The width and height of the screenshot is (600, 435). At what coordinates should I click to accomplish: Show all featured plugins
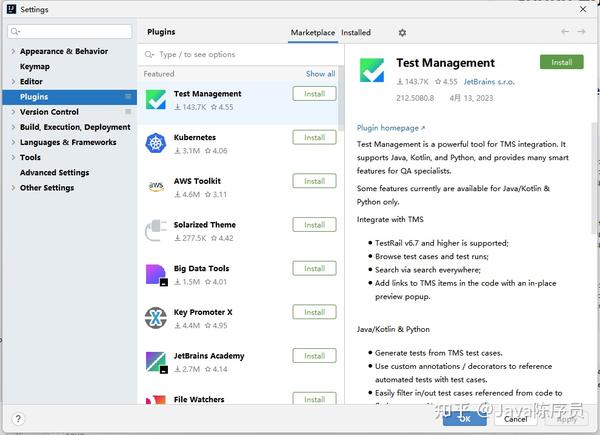[x=320, y=74]
